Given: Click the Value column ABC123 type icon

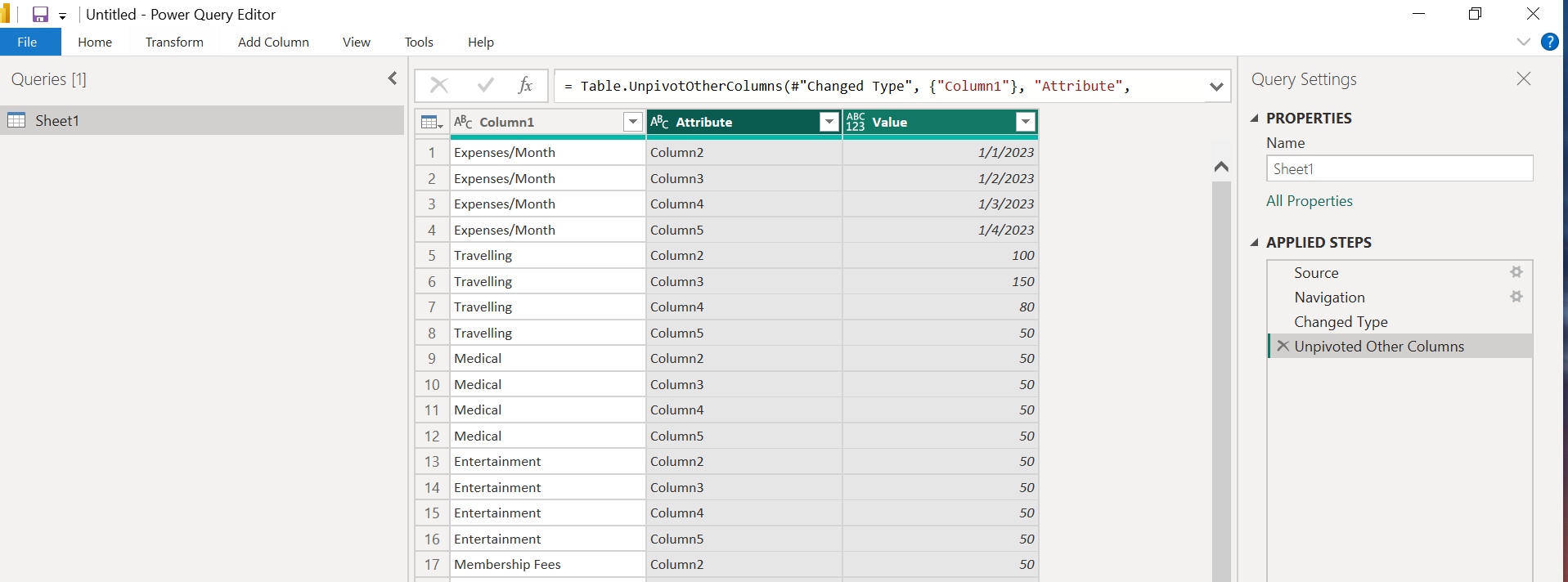Looking at the screenshot, I should (856, 122).
